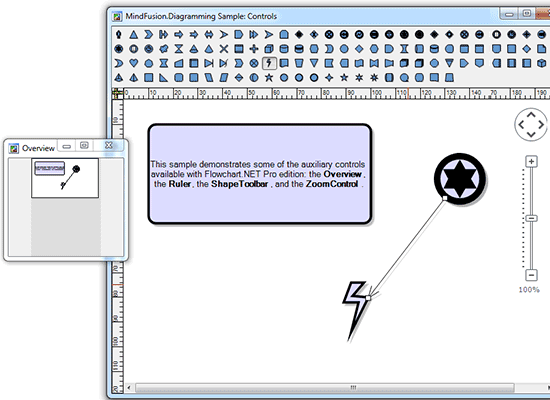Image resolution: width=550 pixels, height=400 pixels.
Task: Choose the solid black diamond shape
Action: tap(299, 34)
